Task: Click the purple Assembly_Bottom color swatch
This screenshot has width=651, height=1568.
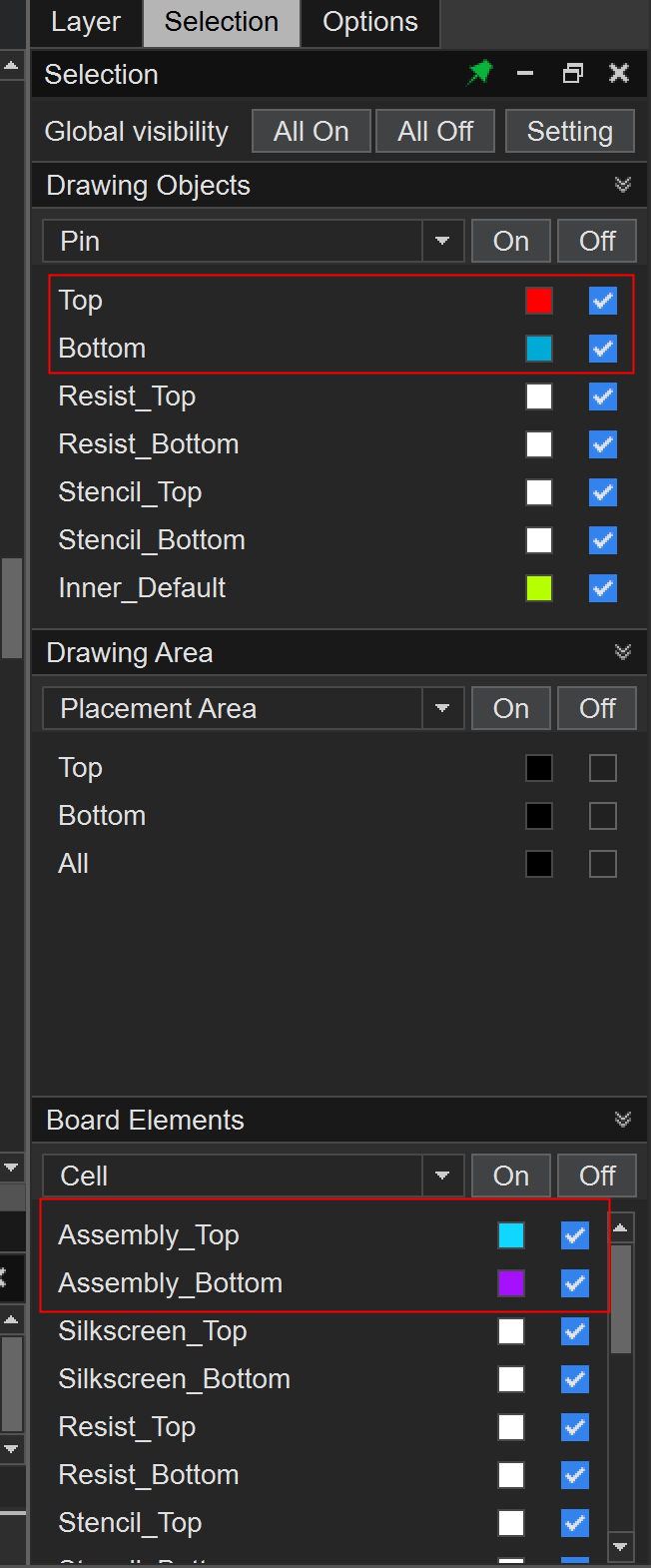Action: [511, 1283]
